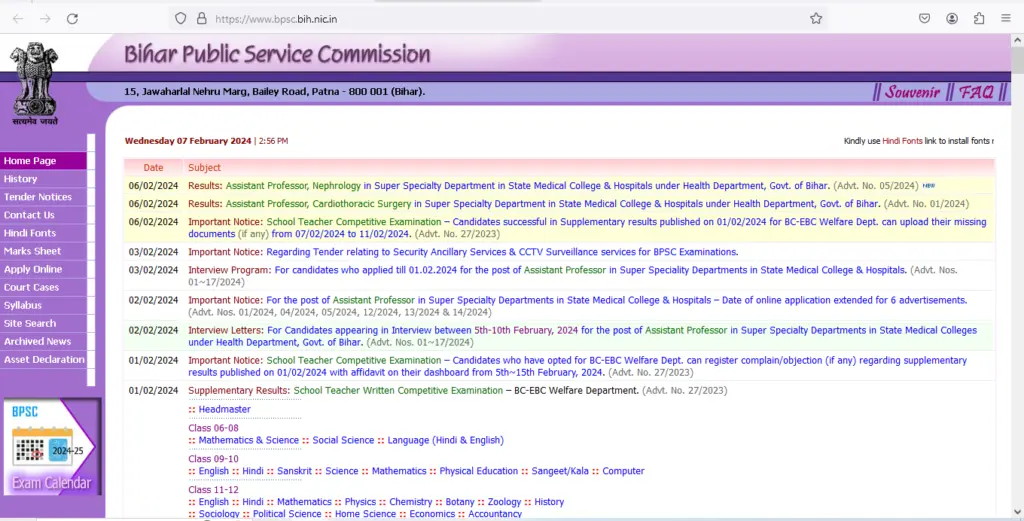Open the hamburger application menu
Screen dimensions: 1024x521
(1006, 19)
